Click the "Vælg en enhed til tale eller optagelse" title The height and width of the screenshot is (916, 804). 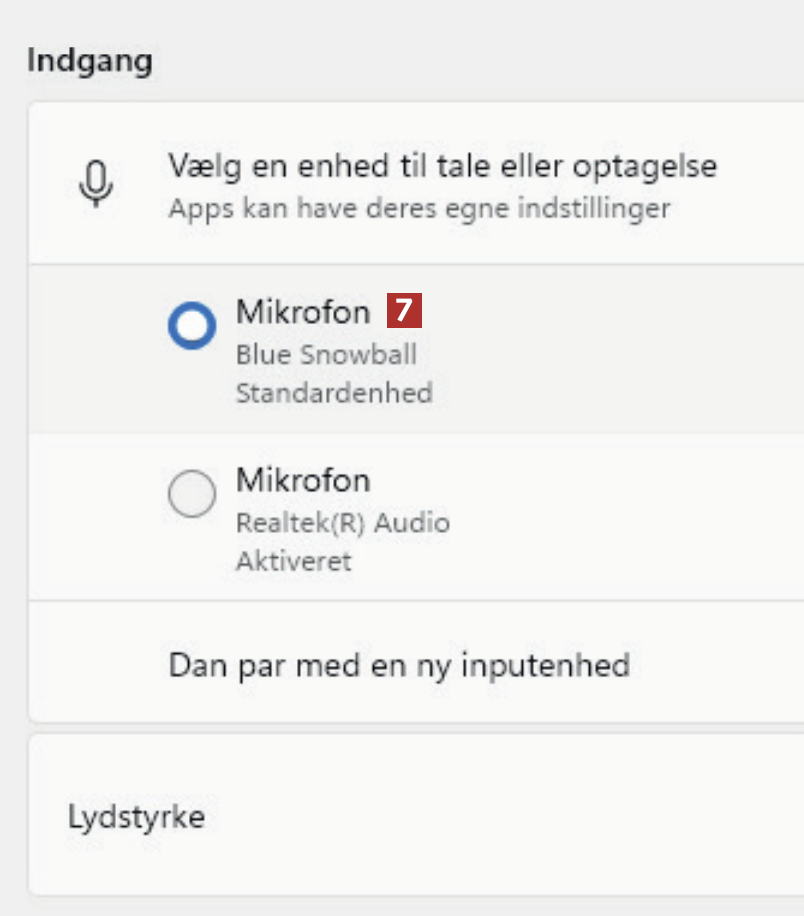point(443,165)
